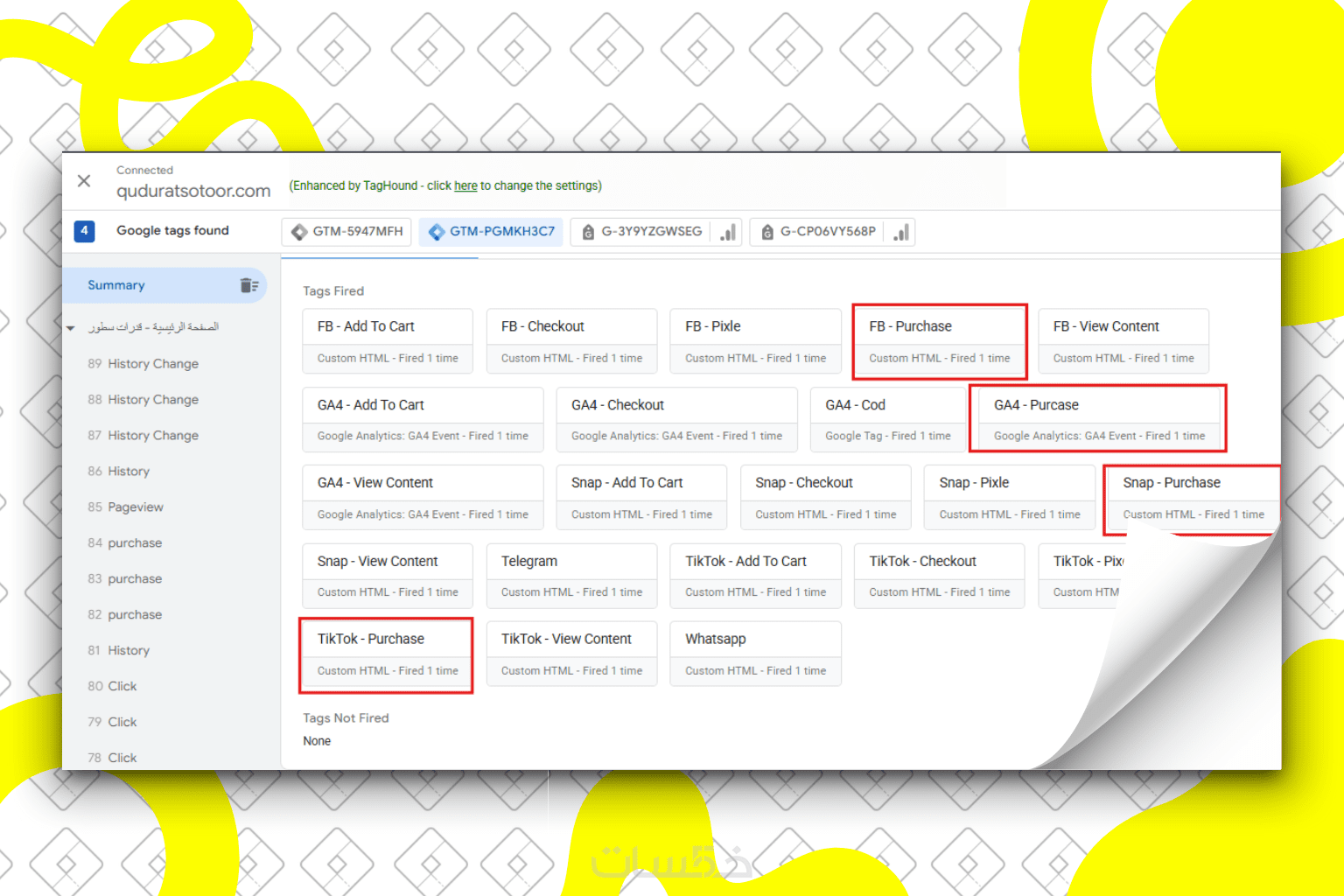The width and height of the screenshot is (1344, 896).
Task: Select event 79 Click
Action: pyautogui.click(x=112, y=722)
